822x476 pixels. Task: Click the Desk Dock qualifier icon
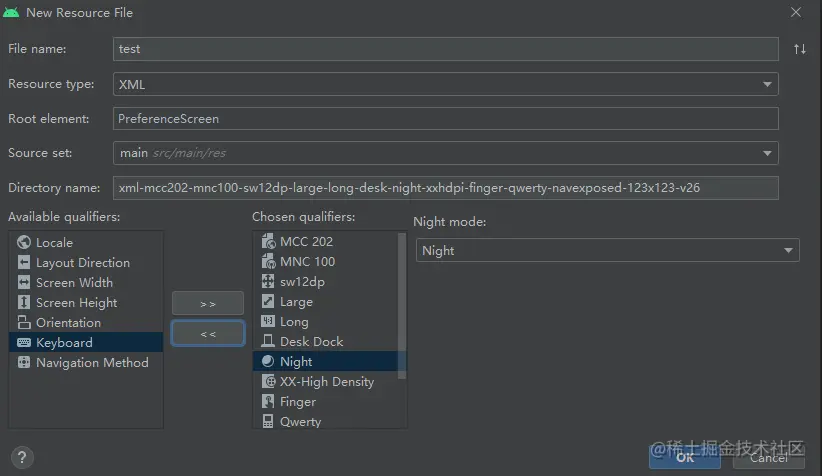(268, 341)
